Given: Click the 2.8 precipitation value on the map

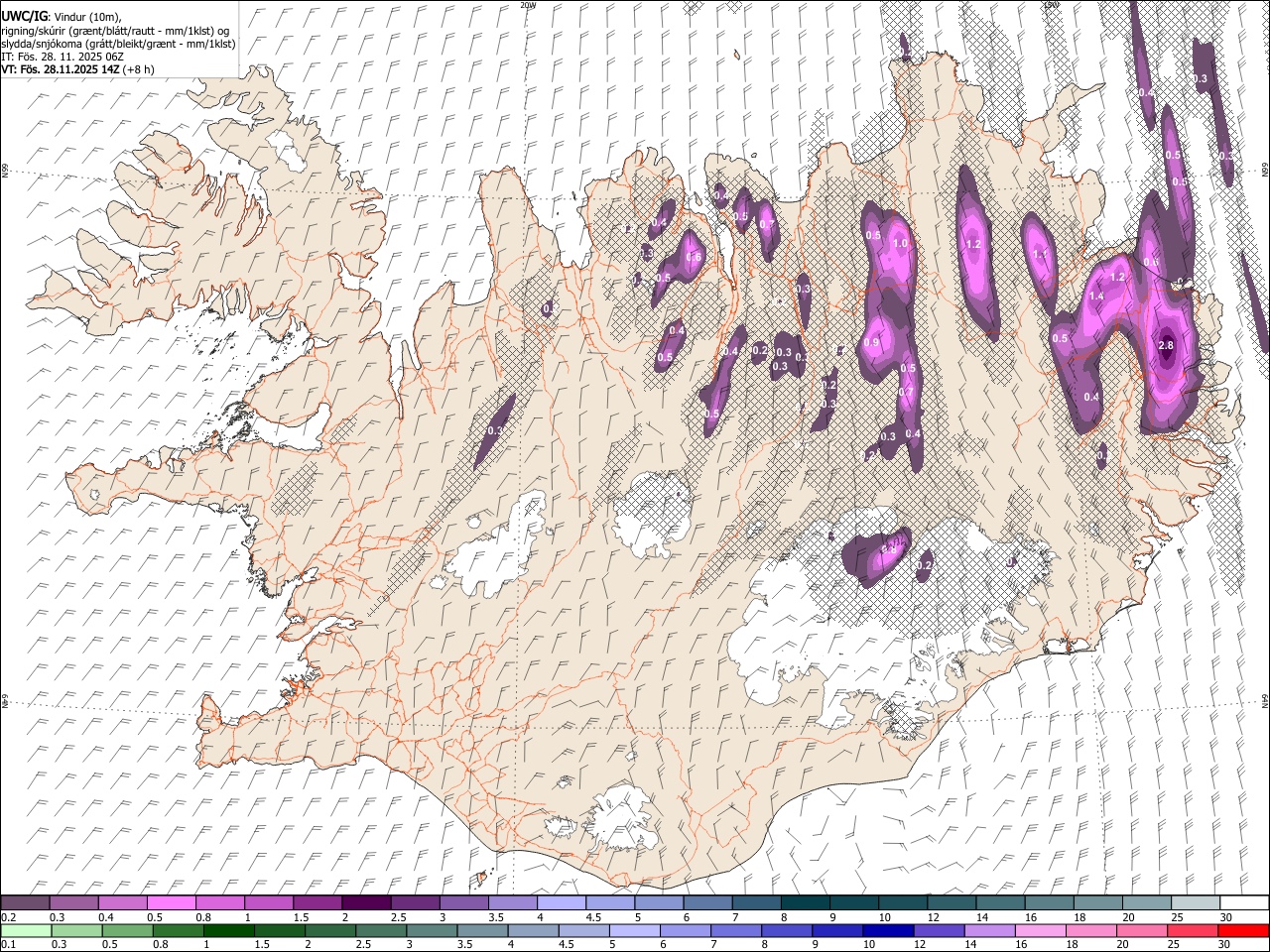Looking at the screenshot, I should click(1166, 345).
